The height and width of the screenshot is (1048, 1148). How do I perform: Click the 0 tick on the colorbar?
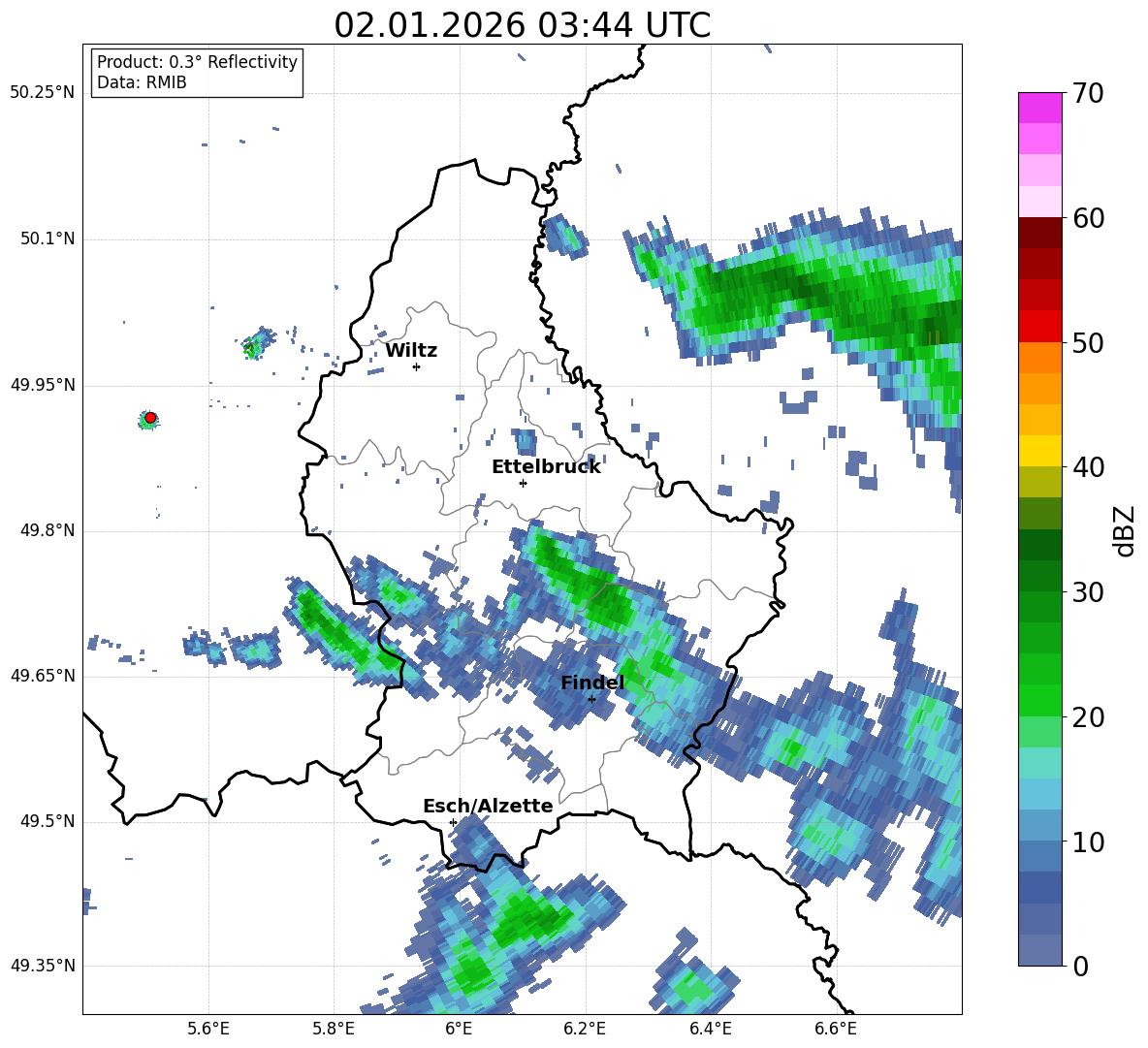tap(1081, 966)
